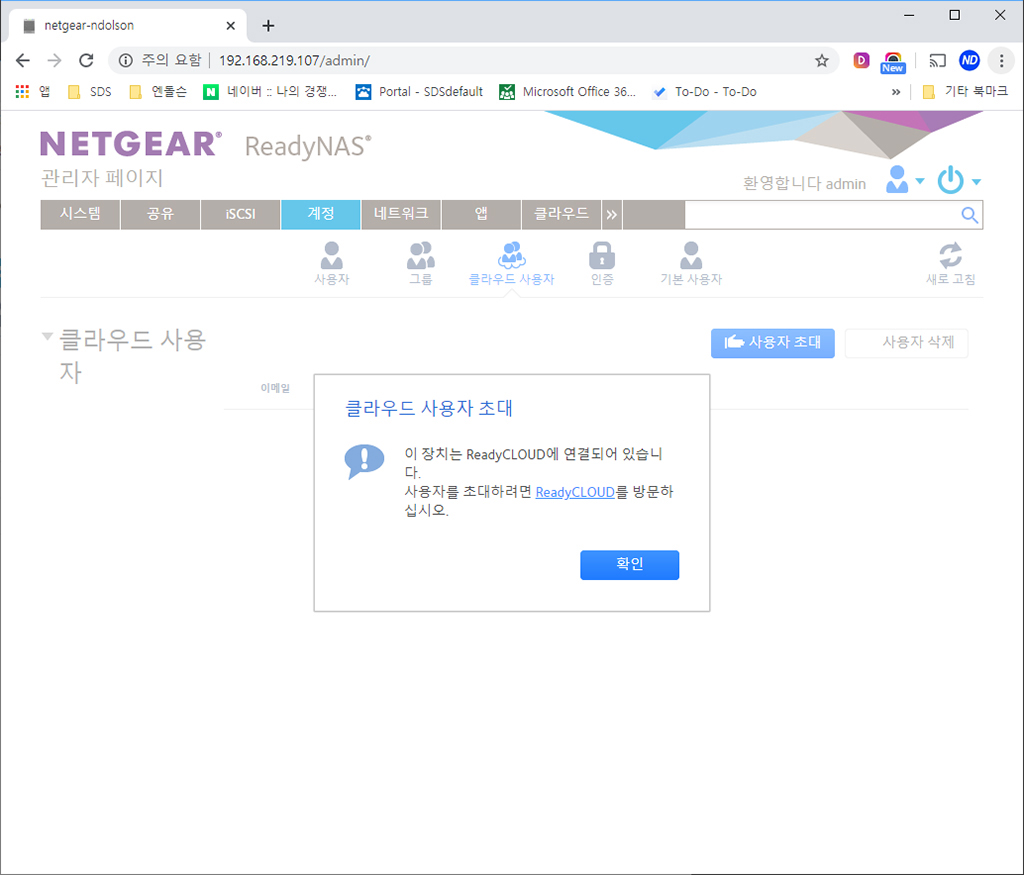Switch to the 앱 tab in NAS menu
Screen dimensions: 1024x875
(481, 215)
